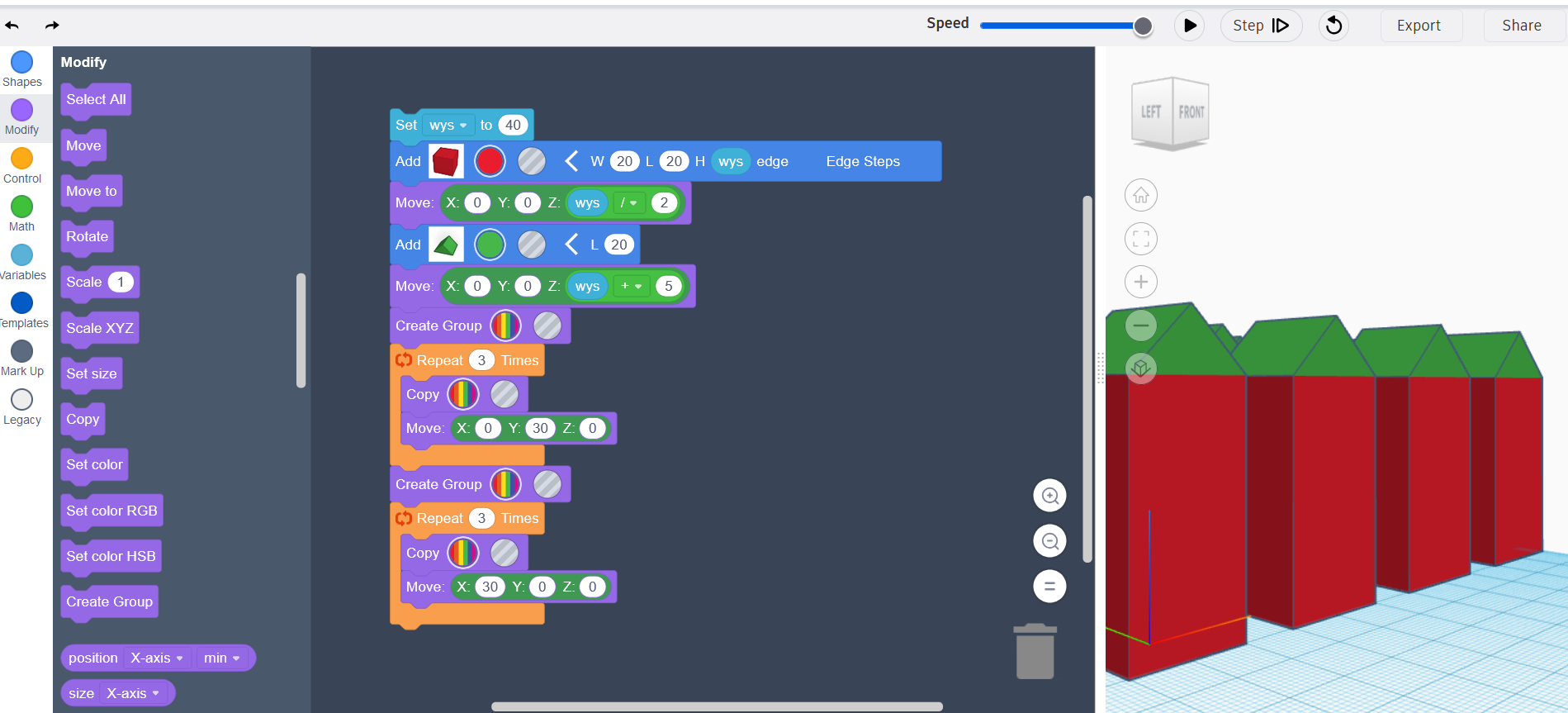1568x713 pixels.
Task: Run the code with Play button
Action: 1189,26
